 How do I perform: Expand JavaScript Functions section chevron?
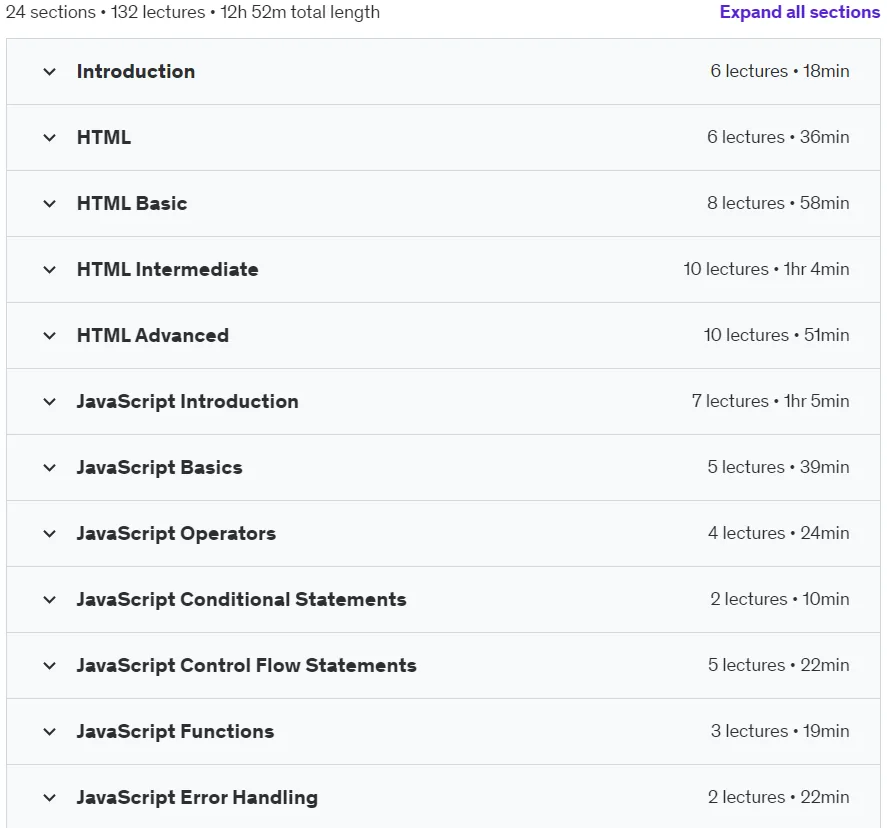[x=50, y=731]
